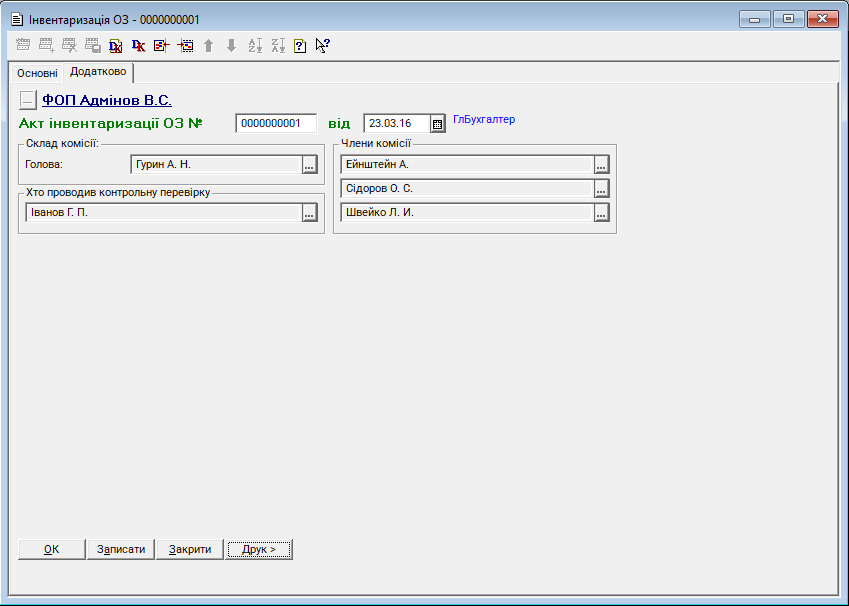
Task: Click the act number input field
Action: pyautogui.click(x=275, y=123)
